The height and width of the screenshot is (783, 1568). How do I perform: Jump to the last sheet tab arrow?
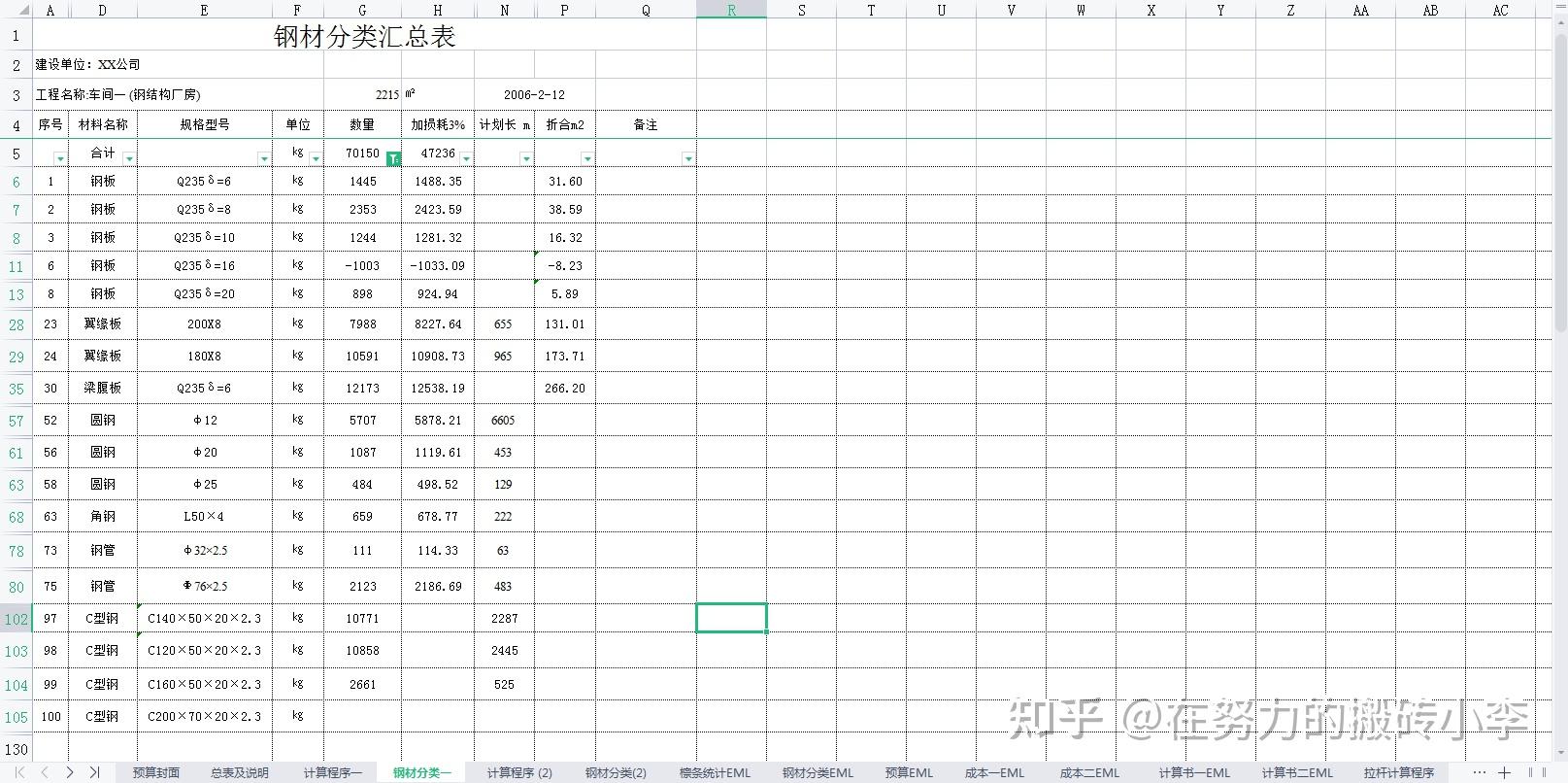(94, 772)
